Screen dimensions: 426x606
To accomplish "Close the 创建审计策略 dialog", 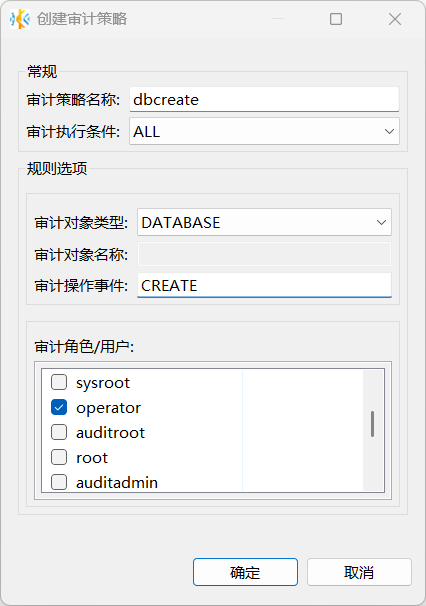I will 395,19.
